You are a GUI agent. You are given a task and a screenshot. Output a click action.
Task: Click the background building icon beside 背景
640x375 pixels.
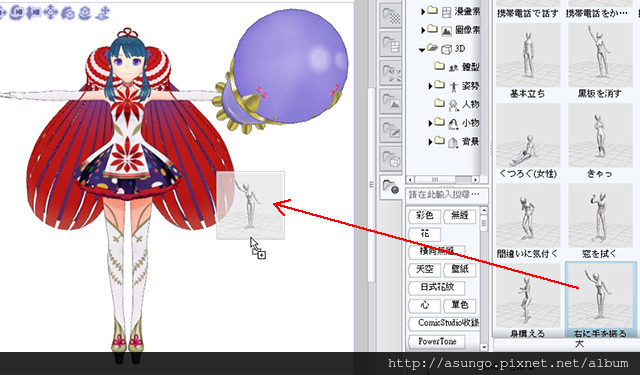click(453, 142)
